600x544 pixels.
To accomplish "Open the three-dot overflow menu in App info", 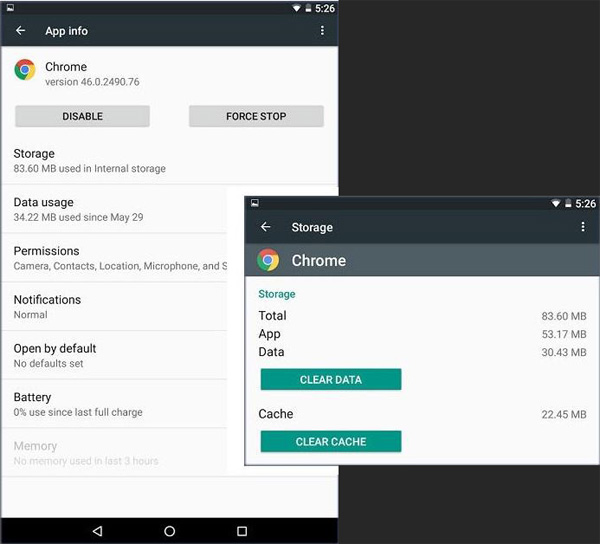I will tap(322, 31).
